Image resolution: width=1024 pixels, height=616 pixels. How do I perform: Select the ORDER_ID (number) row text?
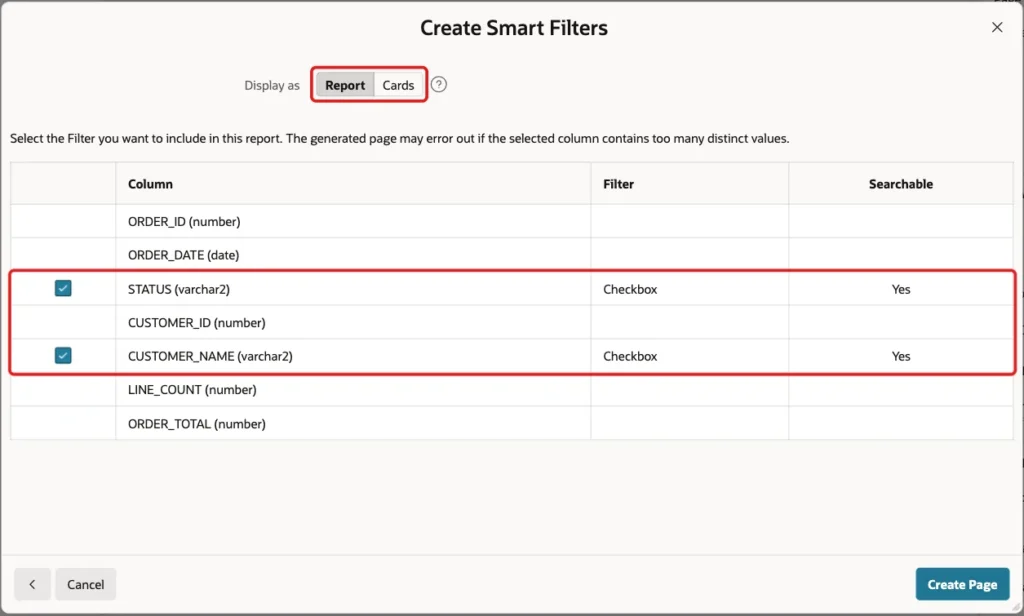[x=184, y=221]
